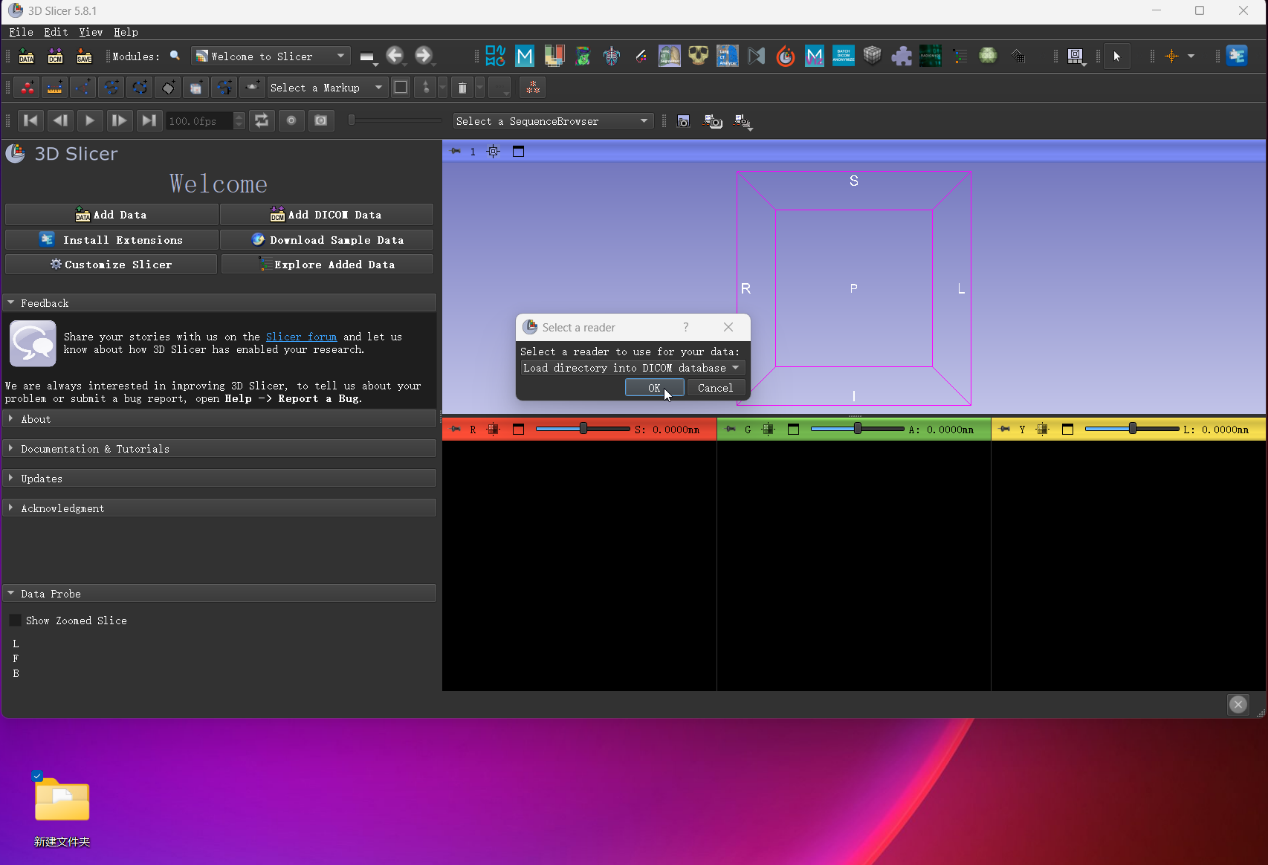Screen dimensions: 1268x865
Task: Toggle the square markup persistent-placement button
Action: coord(401,88)
